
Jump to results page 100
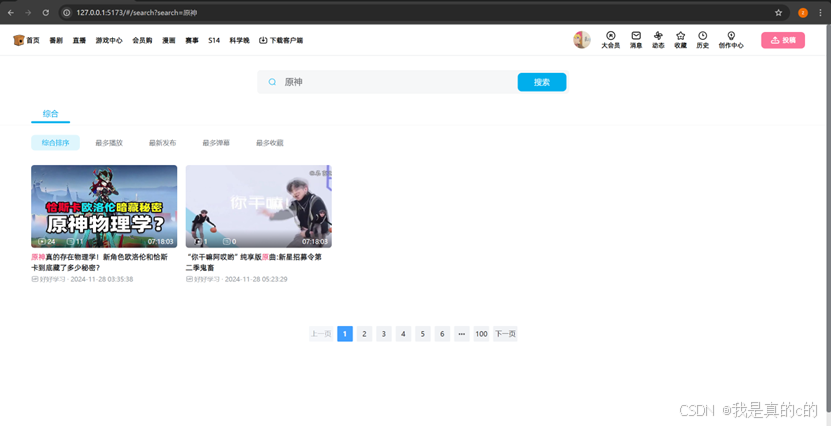click(481, 334)
